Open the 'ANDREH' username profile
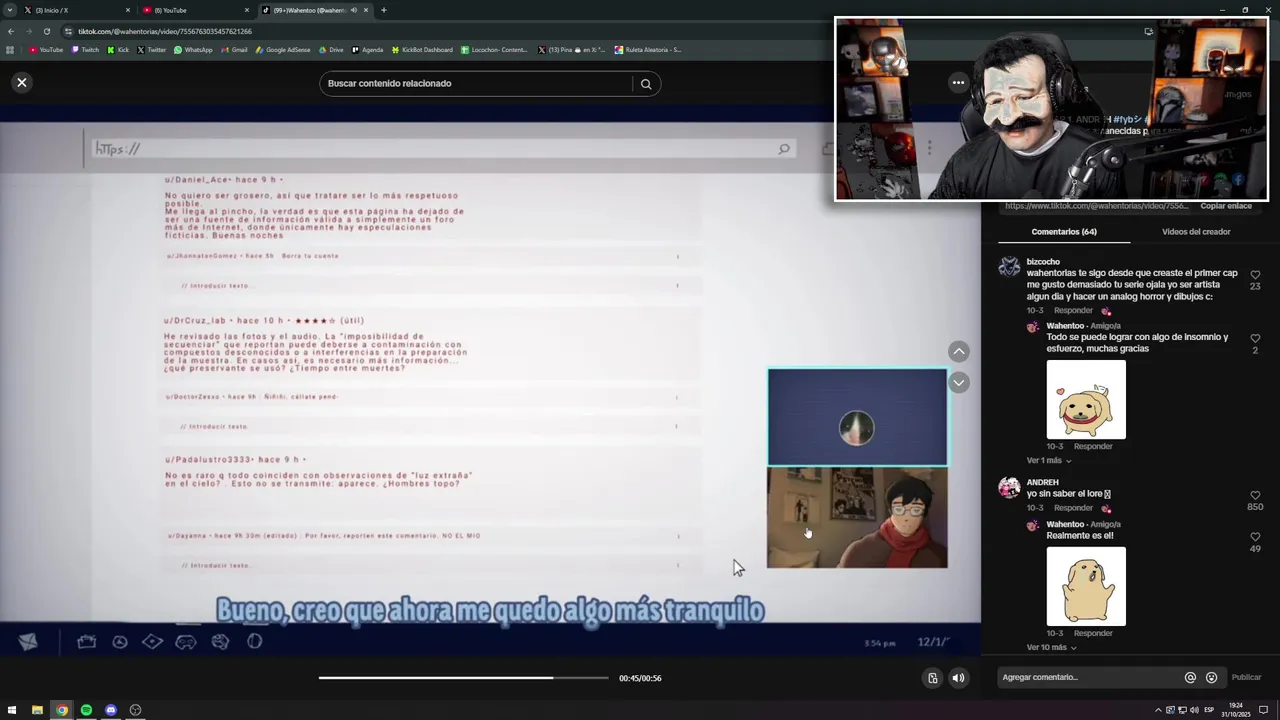1280x720 pixels. 1042,483
